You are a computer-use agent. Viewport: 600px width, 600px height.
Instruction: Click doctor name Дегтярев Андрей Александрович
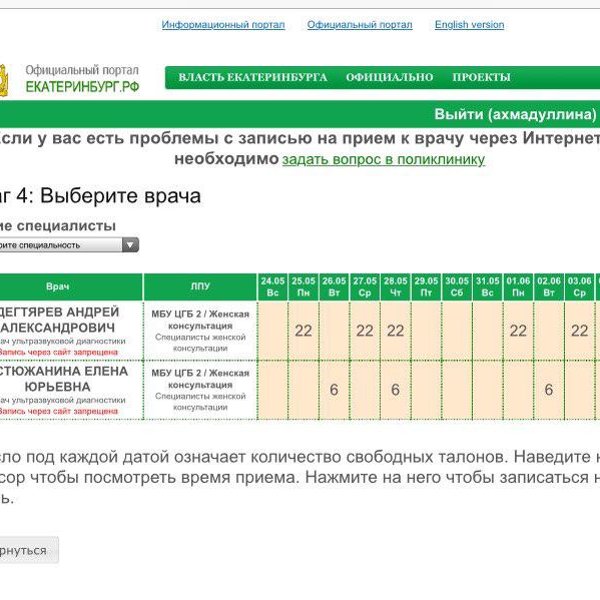(x=57, y=320)
